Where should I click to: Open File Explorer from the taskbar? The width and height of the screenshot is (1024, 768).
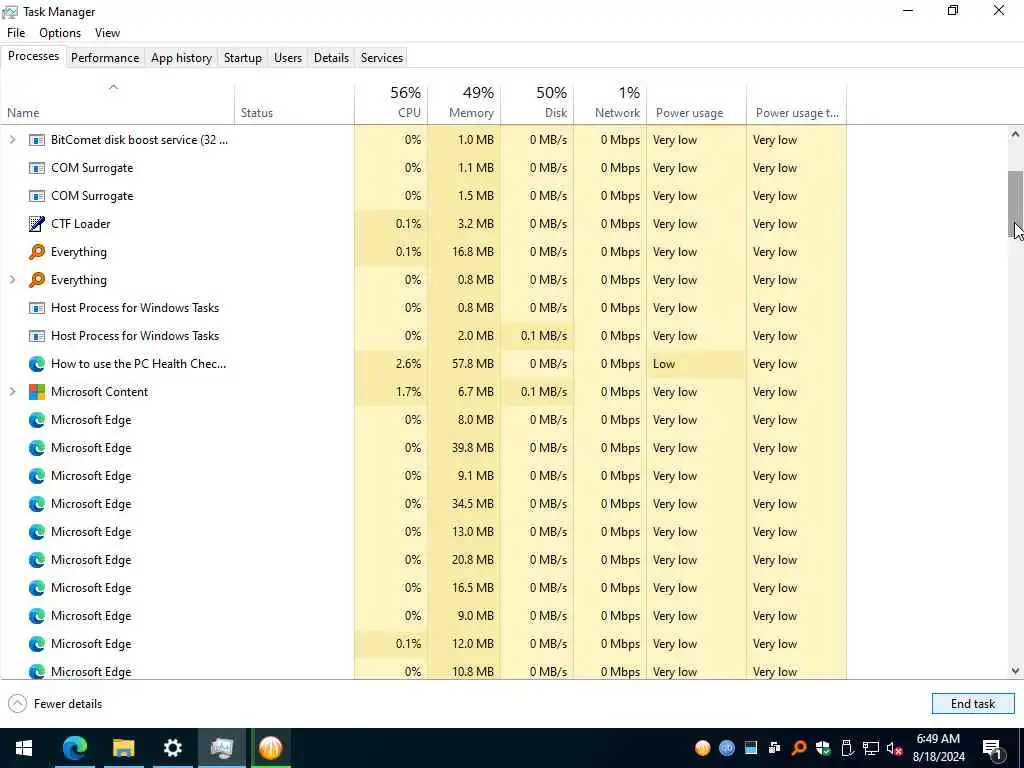point(123,748)
